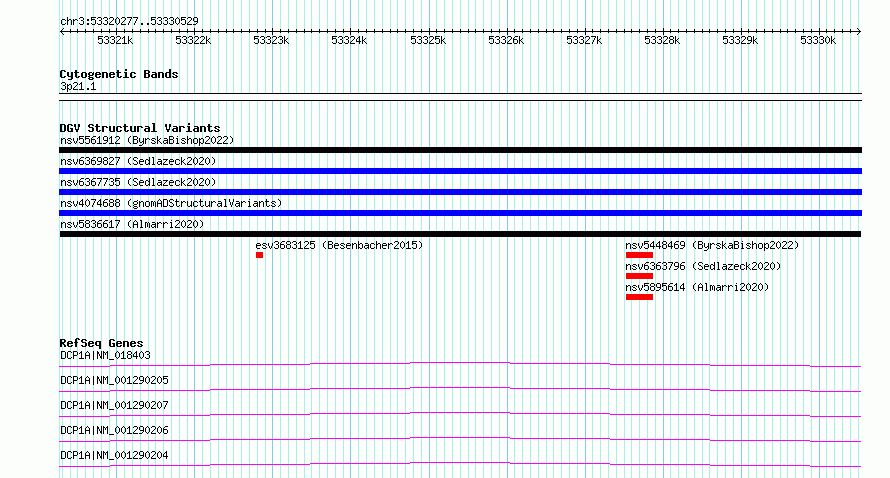
Task: Click the red bar under nsv6363796
Action: (x=639, y=276)
